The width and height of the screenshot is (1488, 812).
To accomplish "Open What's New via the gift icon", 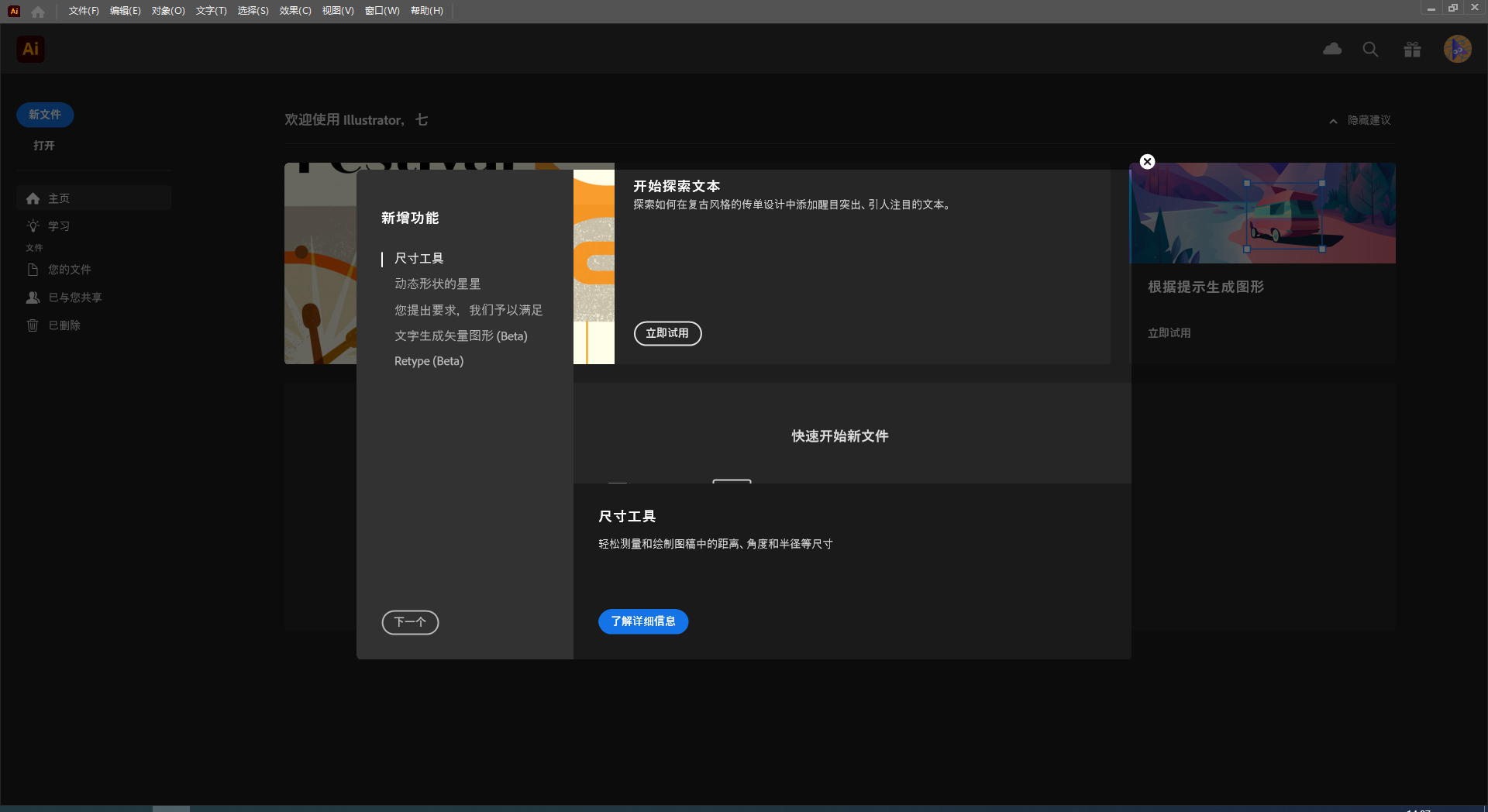I will pyautogui.click(x=1411, y=48).
